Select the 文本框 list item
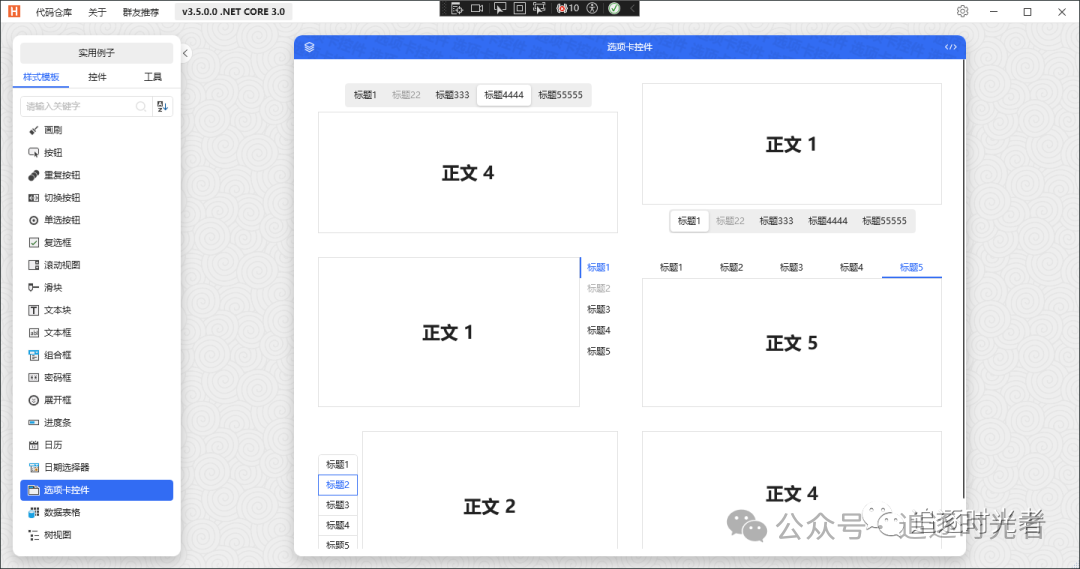 (96, 333)
